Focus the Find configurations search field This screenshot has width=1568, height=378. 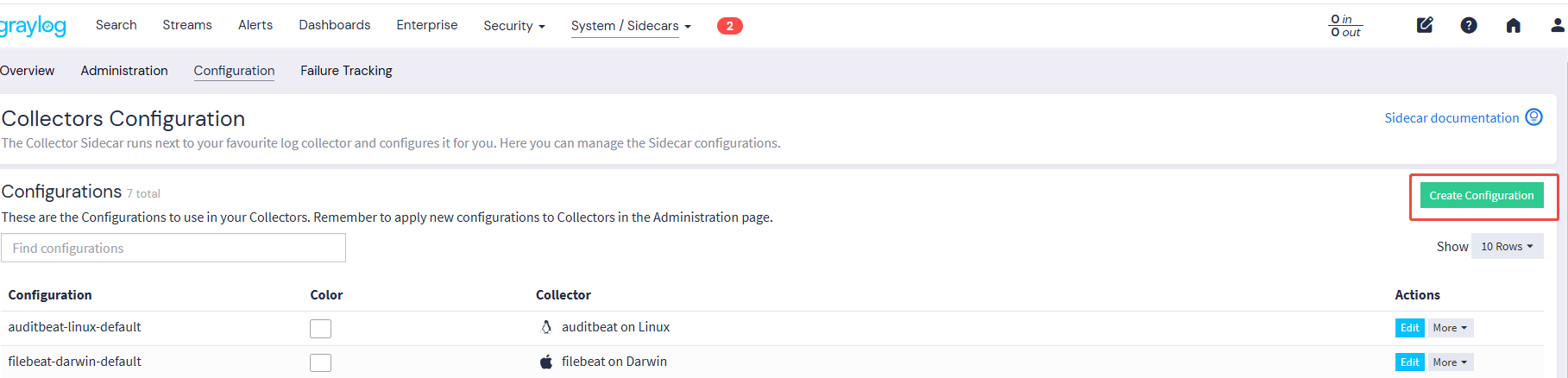(x=173, y=249)
